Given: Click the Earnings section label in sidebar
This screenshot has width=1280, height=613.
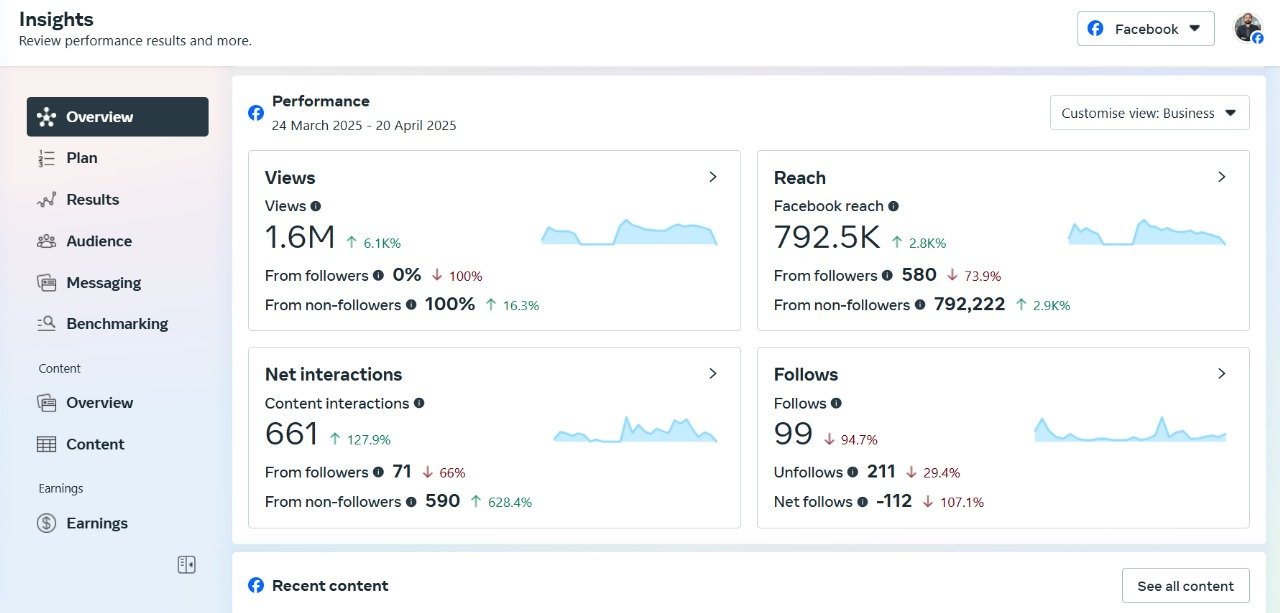Looking at the screenshot, I should (x=61, y=489).
